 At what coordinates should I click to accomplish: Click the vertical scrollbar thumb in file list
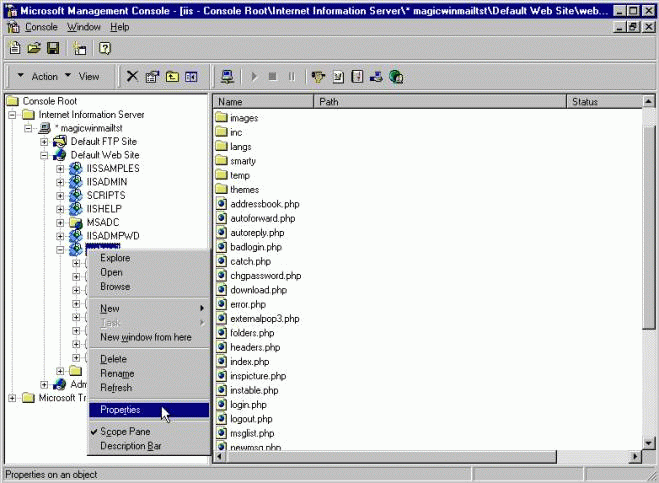coord(648,226)
